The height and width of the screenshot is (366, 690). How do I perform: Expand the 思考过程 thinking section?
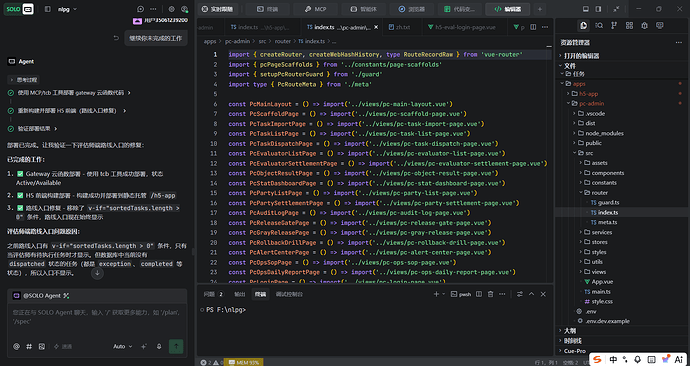click(23, 80)
